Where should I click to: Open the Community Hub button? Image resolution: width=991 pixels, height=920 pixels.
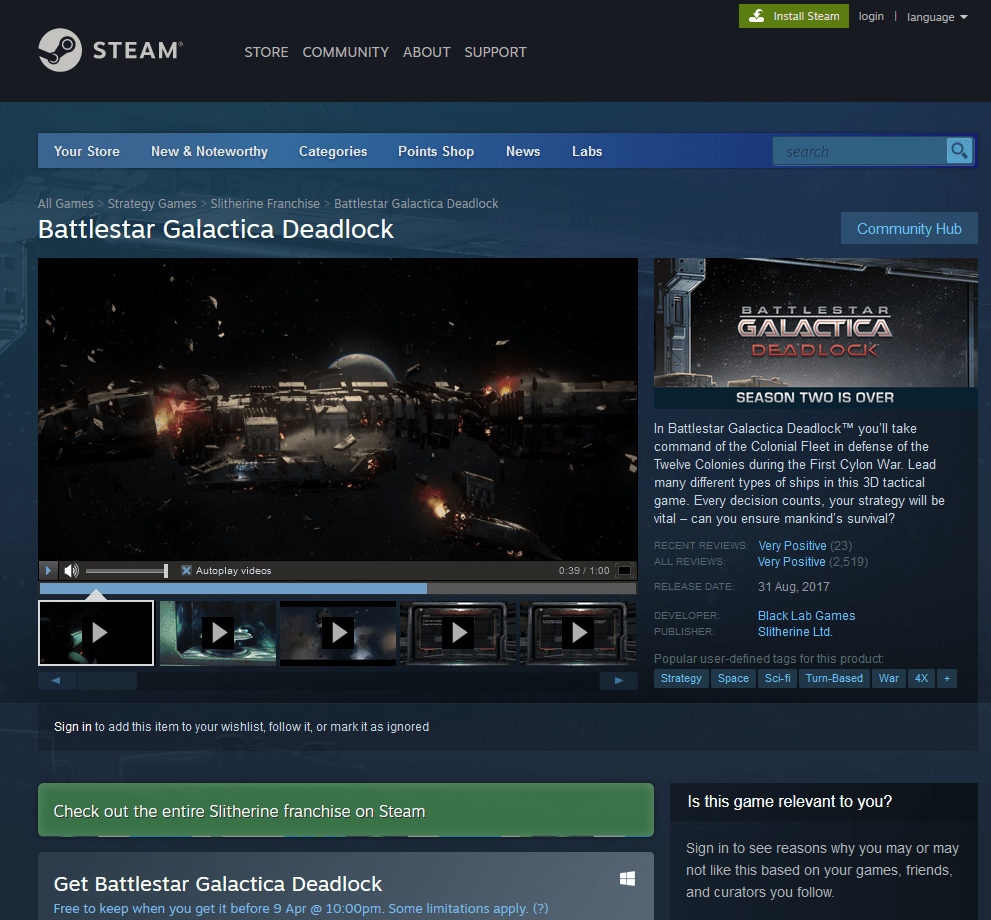pyautogui.click(x=909, y=229)
